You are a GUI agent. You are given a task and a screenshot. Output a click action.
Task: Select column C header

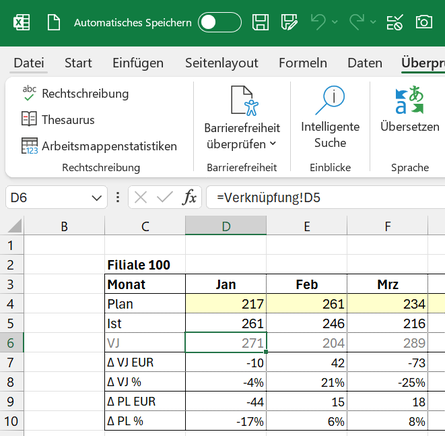pyautogui.click(x=145, y=226)
